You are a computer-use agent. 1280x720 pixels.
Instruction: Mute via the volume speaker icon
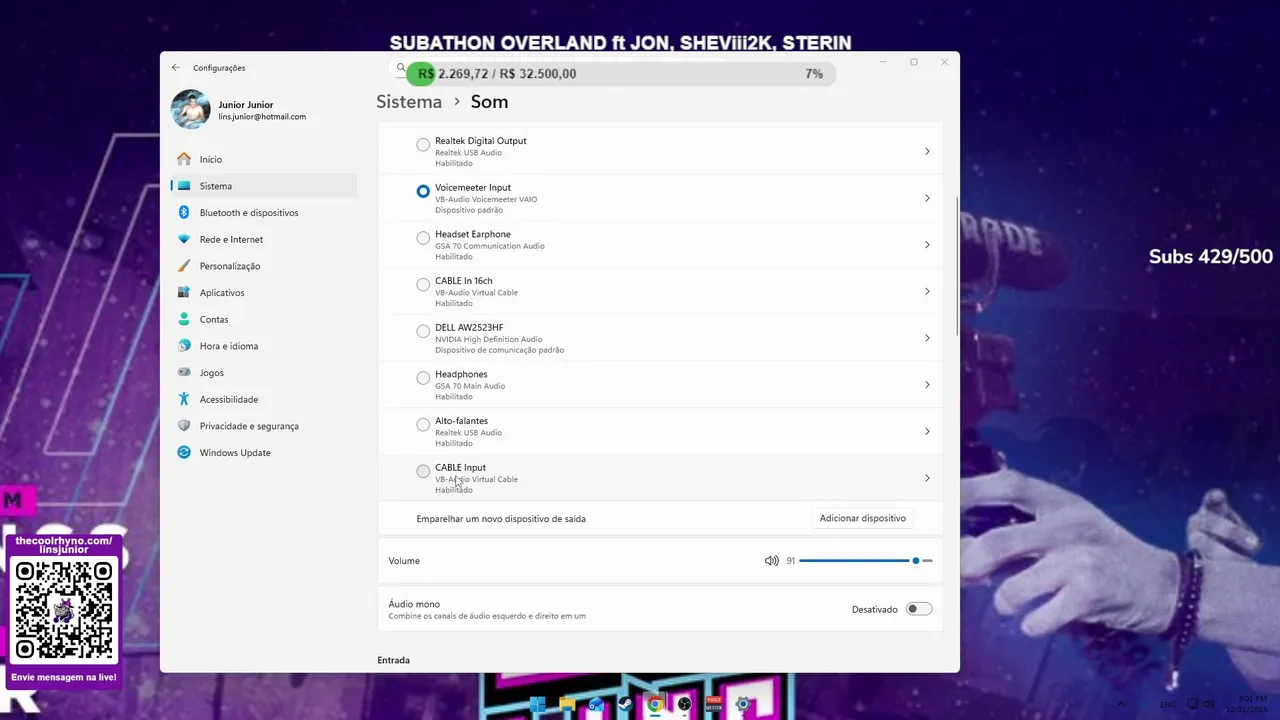click(771, 561)
